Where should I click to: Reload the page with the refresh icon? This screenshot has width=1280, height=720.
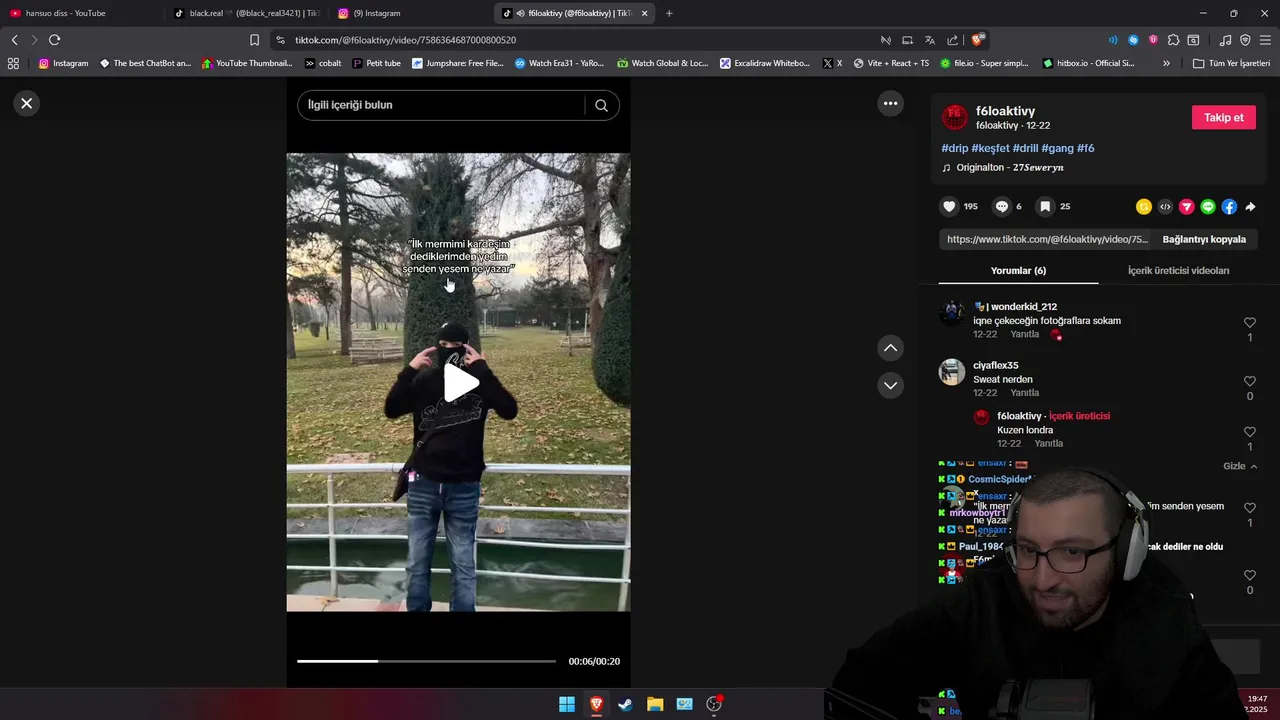(x=54, y=40)
